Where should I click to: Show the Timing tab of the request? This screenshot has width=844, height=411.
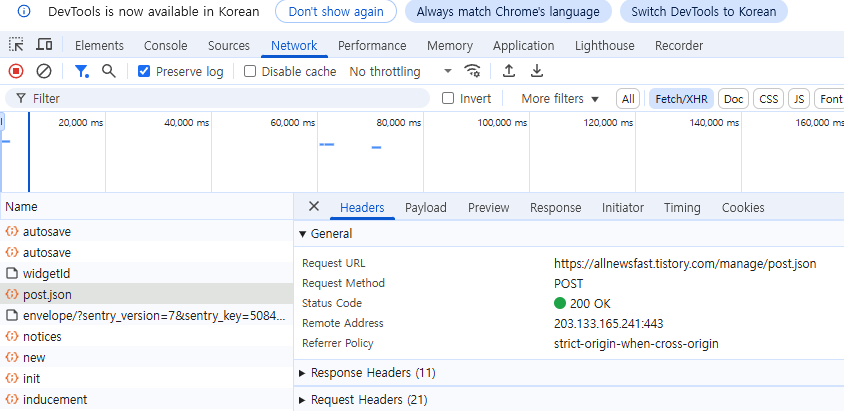point(682,208)
